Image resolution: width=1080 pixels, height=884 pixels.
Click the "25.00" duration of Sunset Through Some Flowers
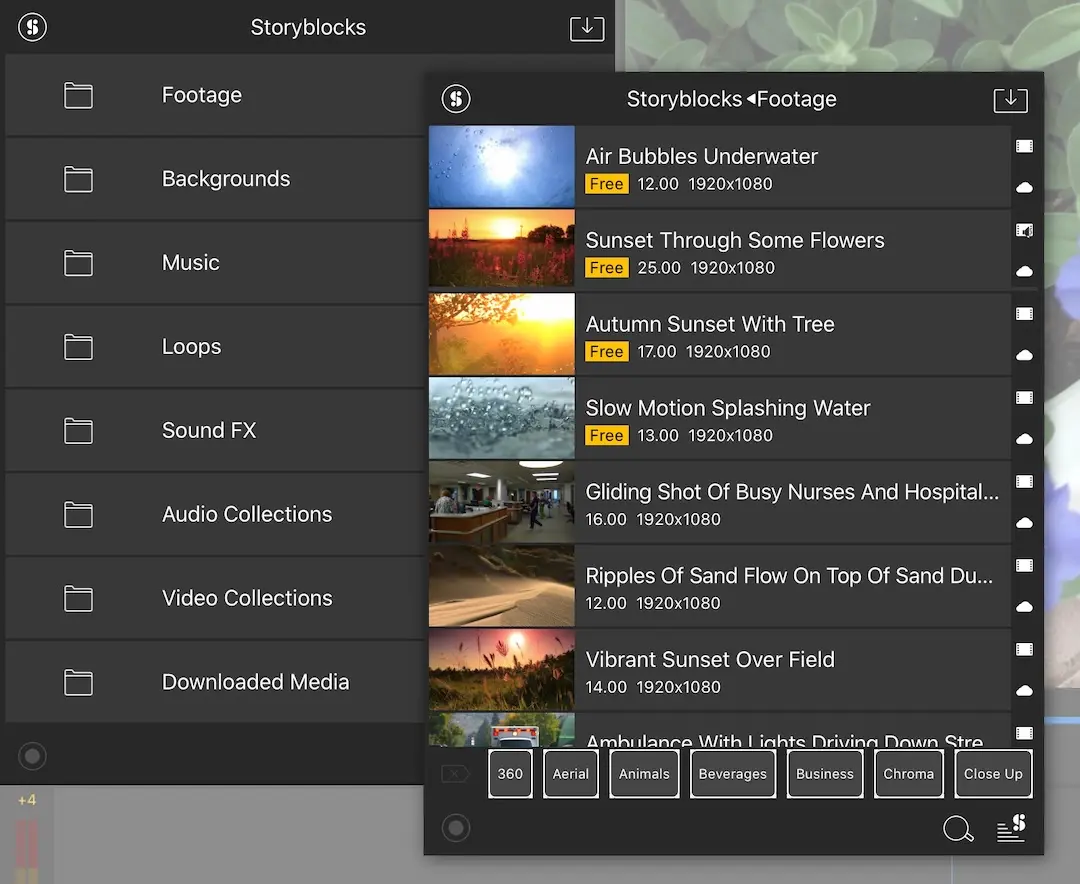pos(658,268)
